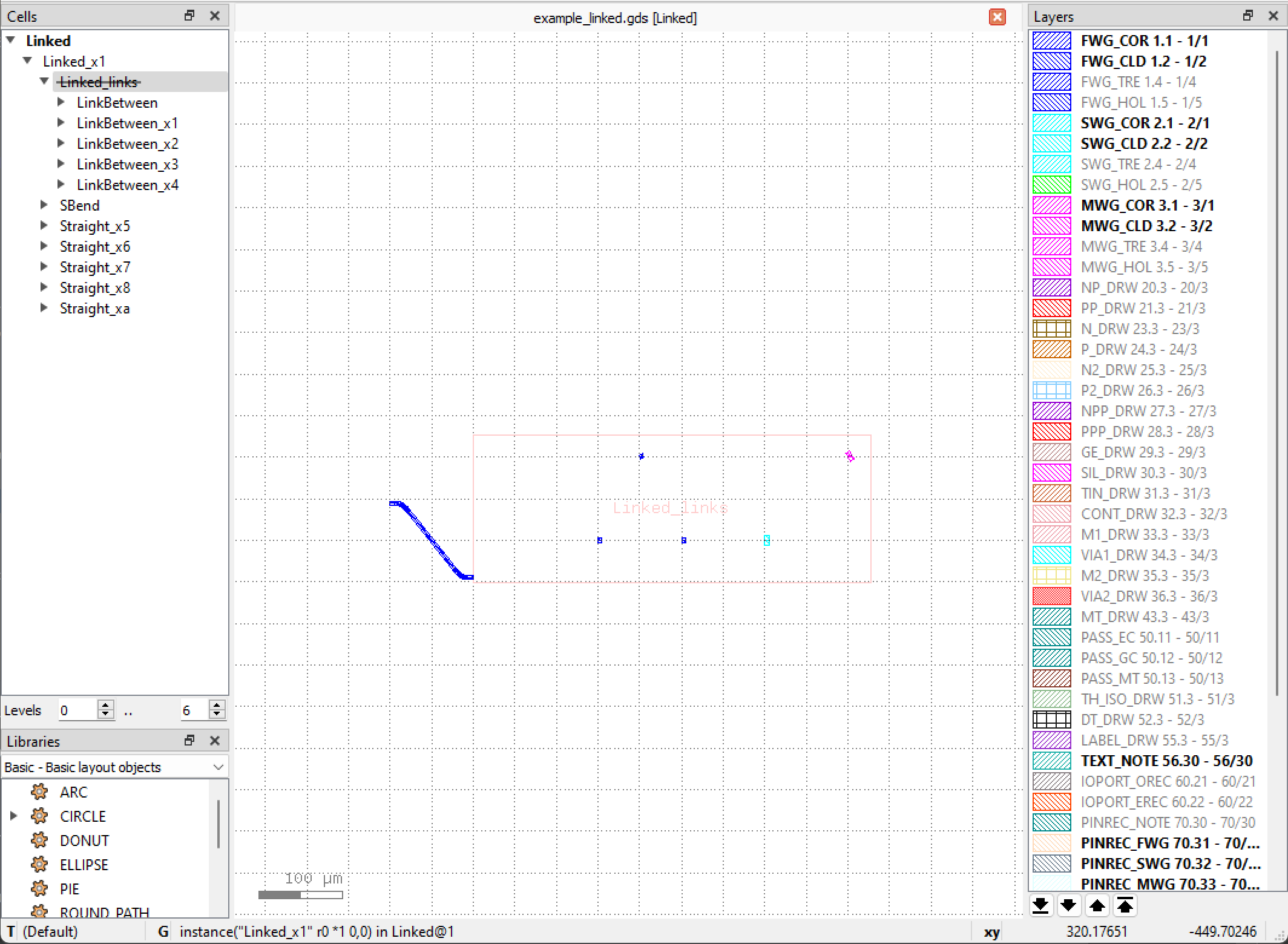Expand the LinkBetween cell
Viewport: 1288px width, 944px height.
coord(61,102)
